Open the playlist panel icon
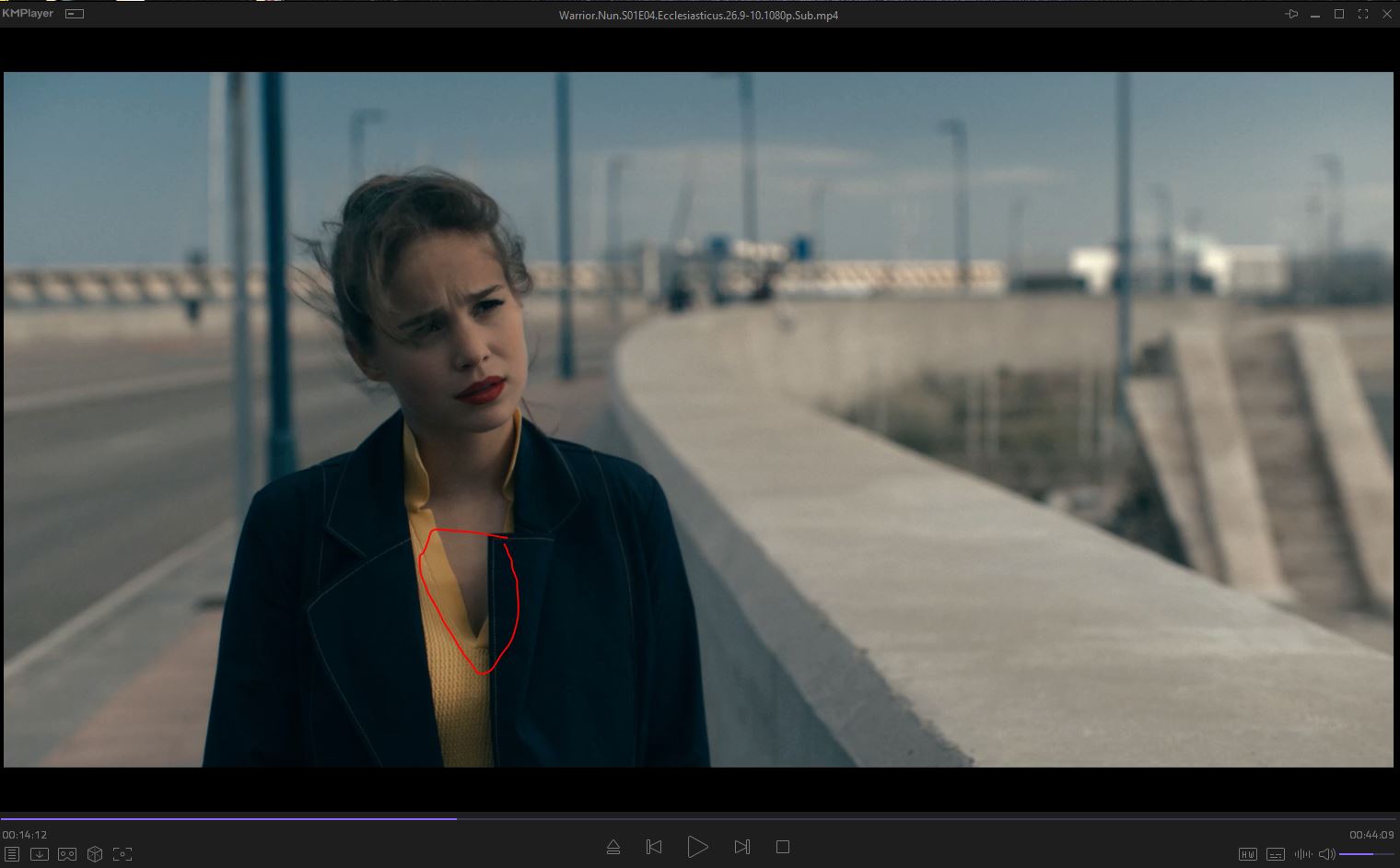The height and width of the screenshot is (868, 1400). coord(11,854)
